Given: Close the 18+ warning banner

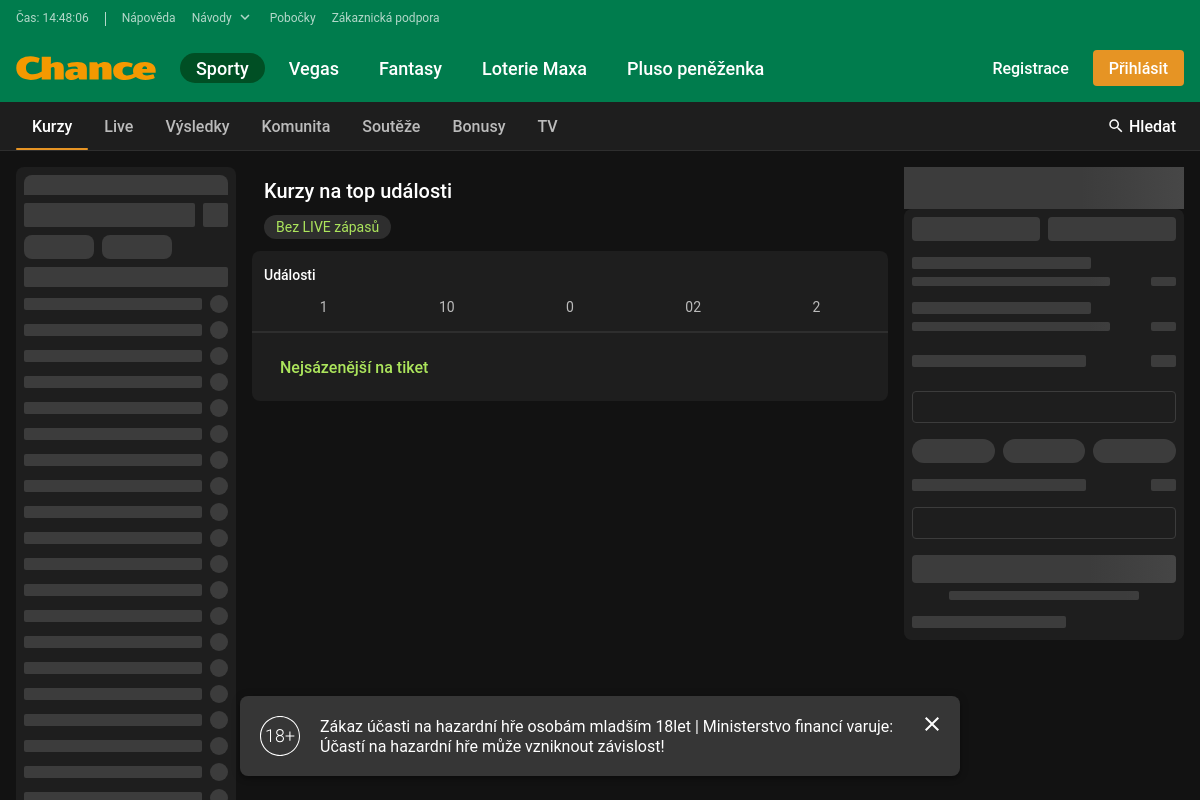Looking at the screenshot, I should (x=932, y=724).
